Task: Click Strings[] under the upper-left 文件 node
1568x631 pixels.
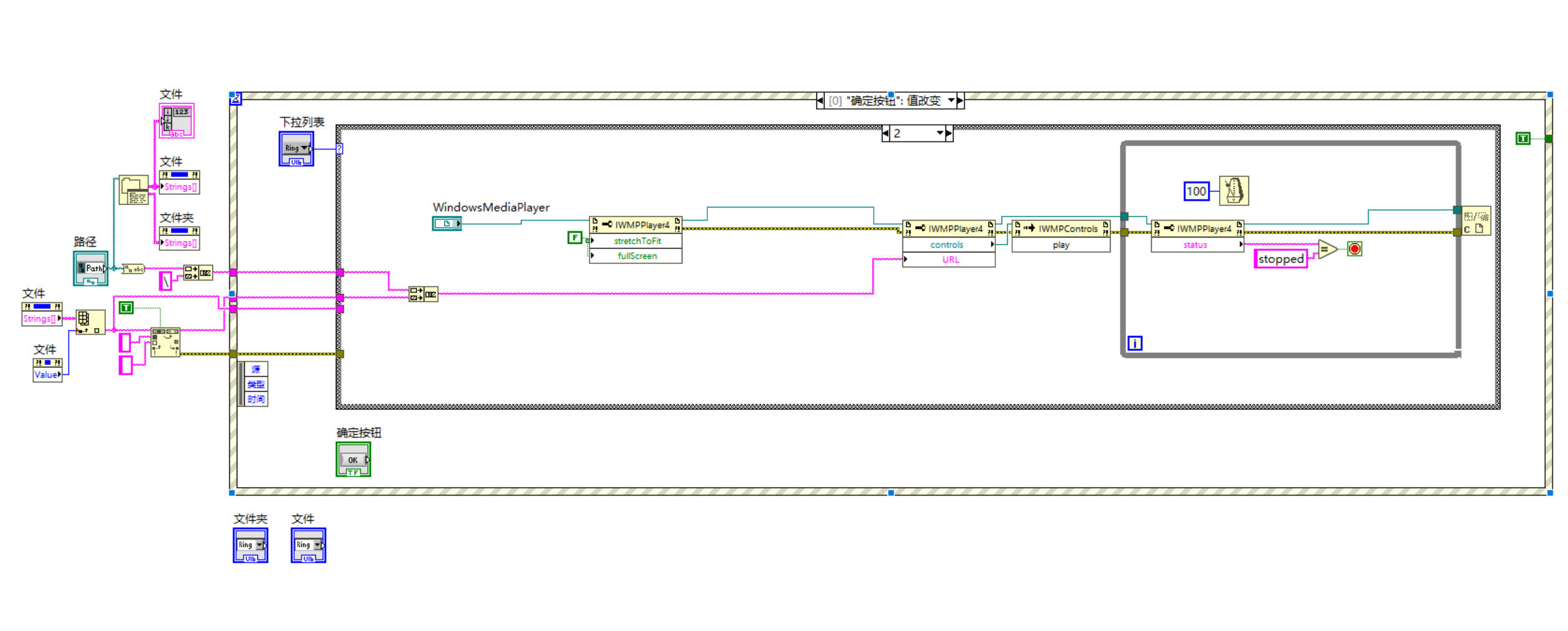Action: point(179,187)
